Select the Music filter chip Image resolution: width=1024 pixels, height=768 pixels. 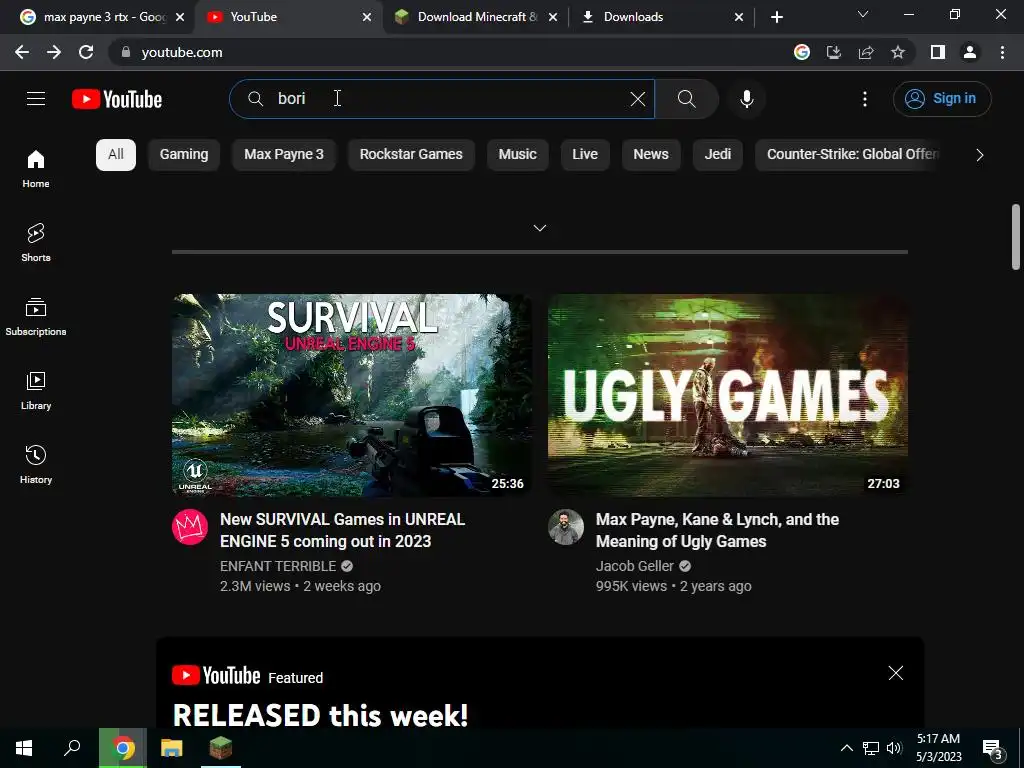click(517, 155)
